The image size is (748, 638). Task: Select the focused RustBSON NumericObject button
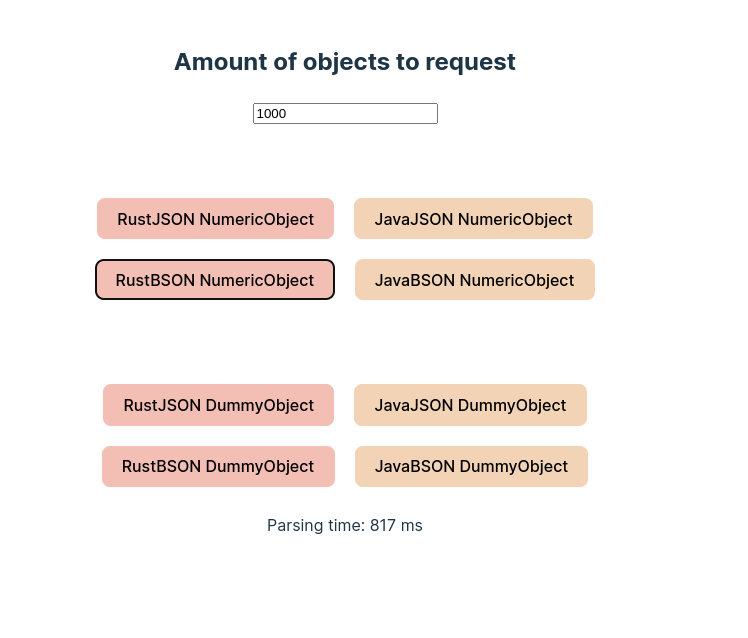(215, 280)
